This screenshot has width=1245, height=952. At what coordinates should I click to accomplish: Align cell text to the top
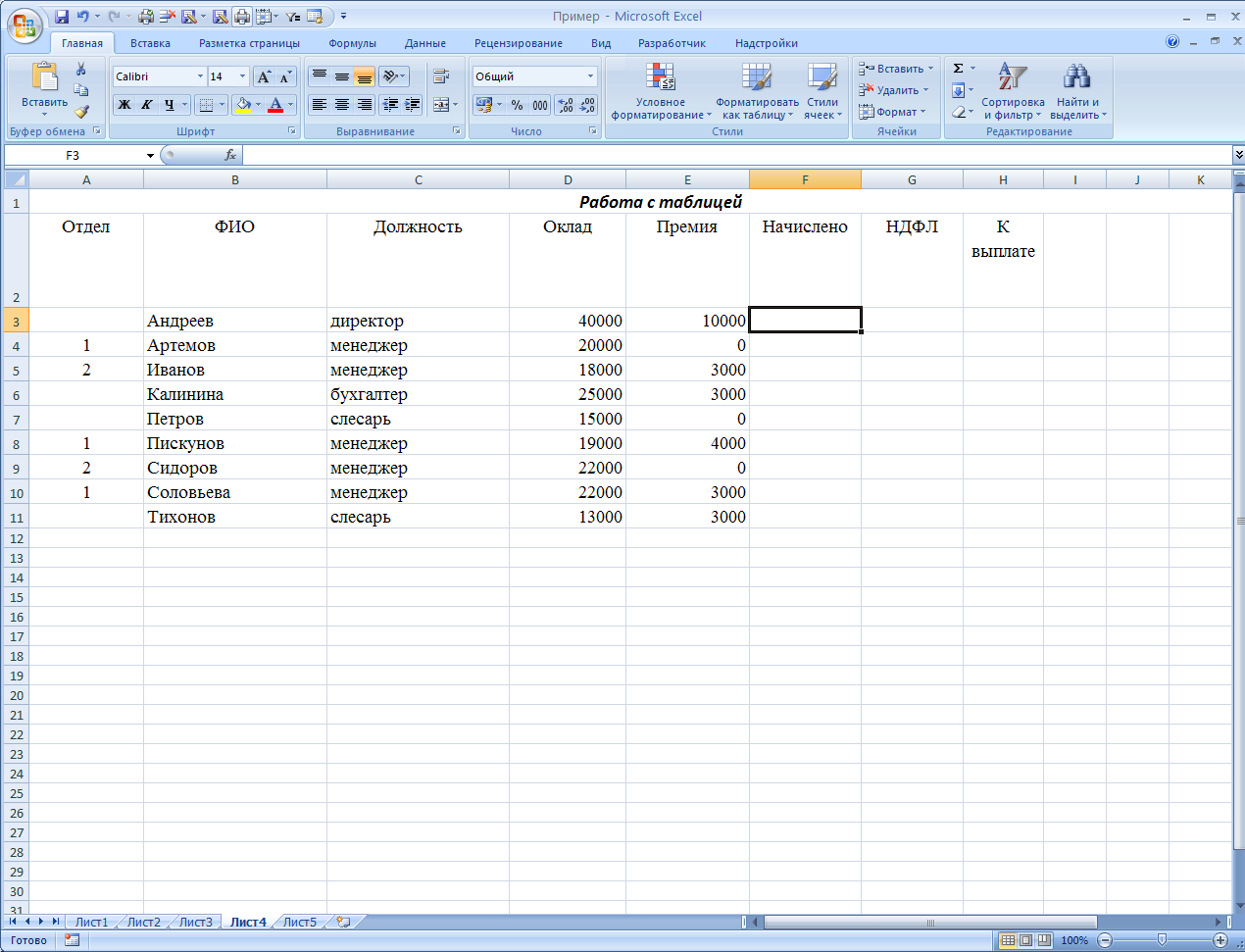(x=320, y=76)
